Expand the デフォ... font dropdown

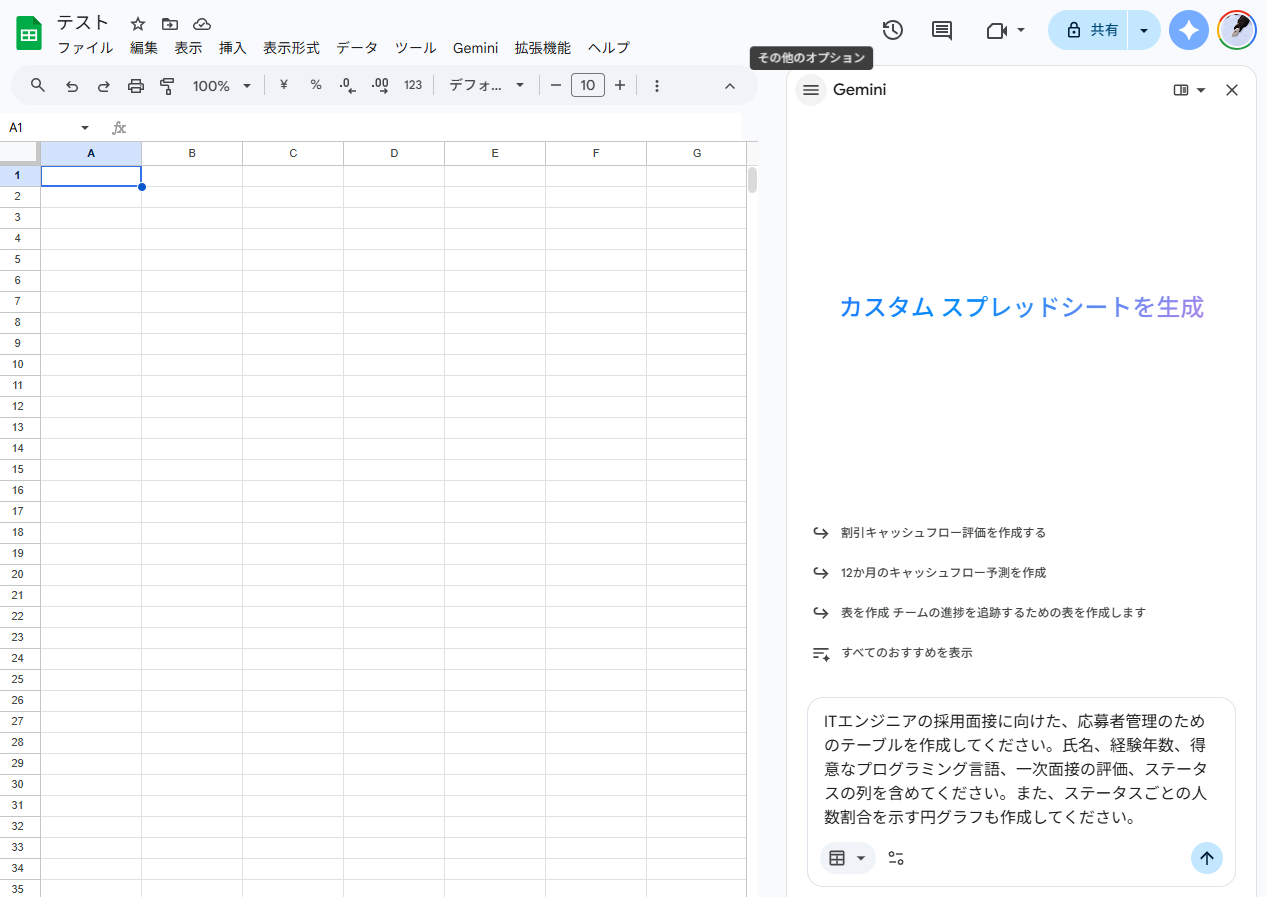coord(487,86)
